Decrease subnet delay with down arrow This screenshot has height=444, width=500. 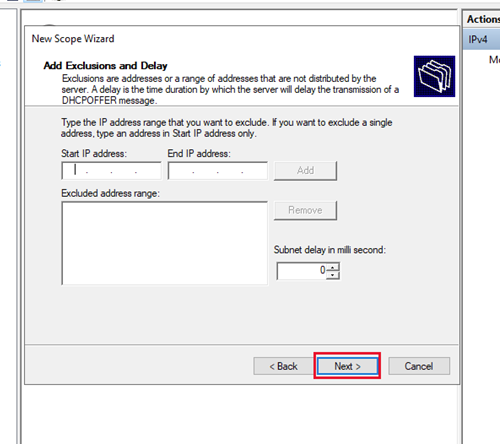point(333,275)
